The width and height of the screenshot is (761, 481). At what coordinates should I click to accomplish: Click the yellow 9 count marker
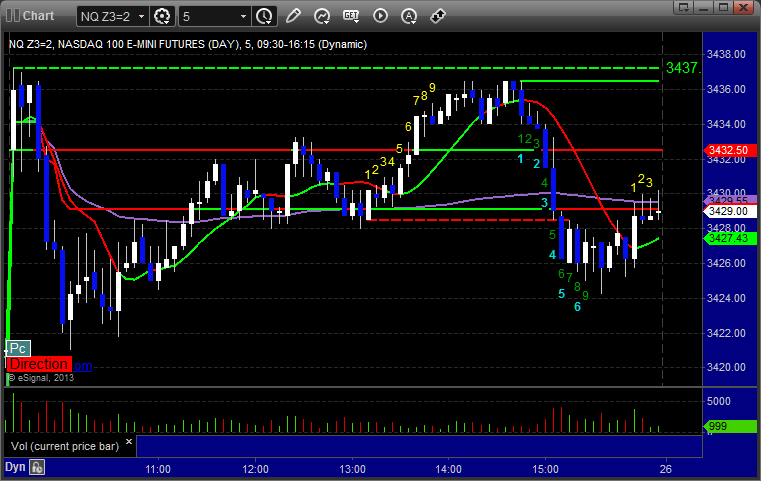[x=432, y=88]
